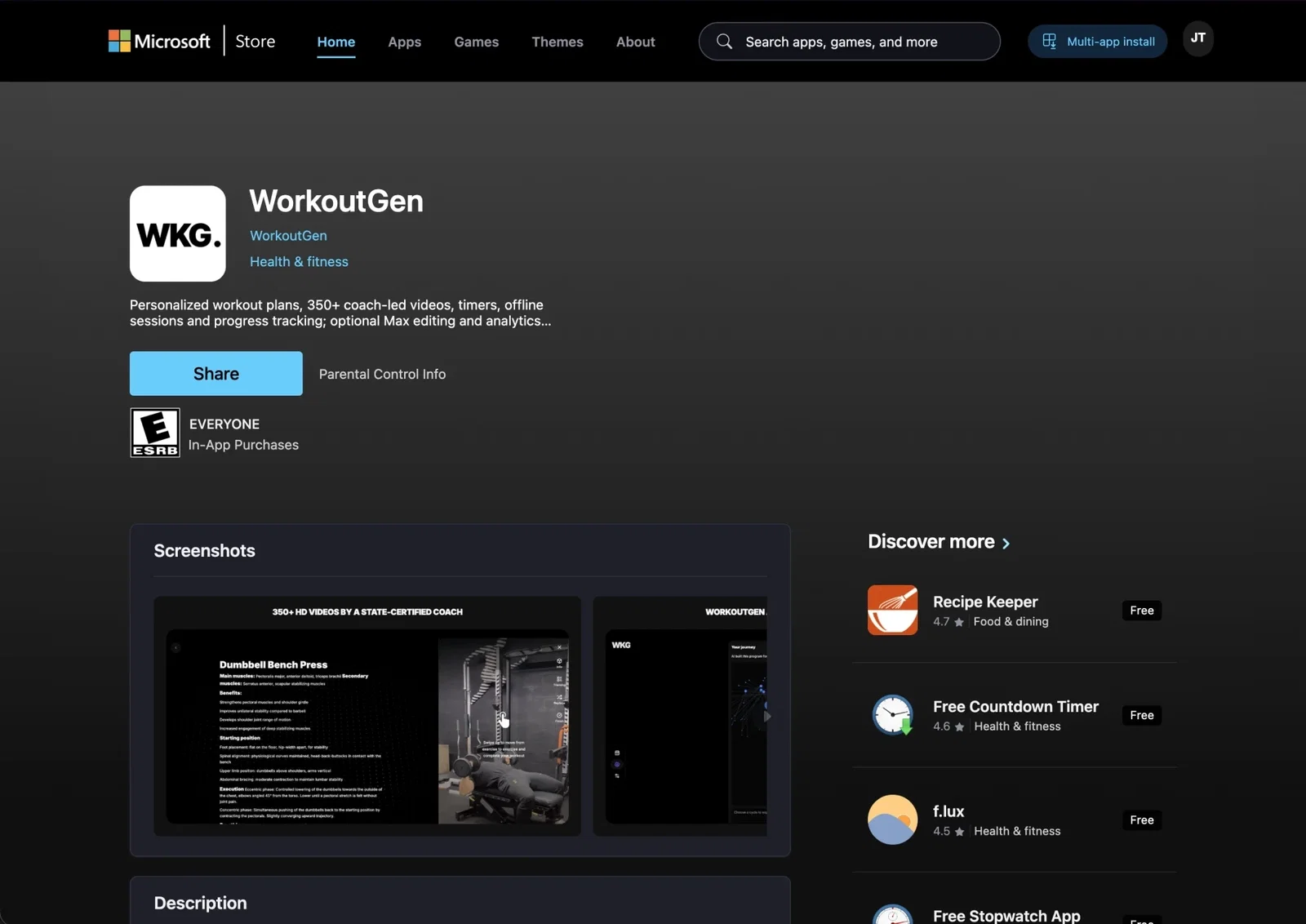This screenshot has height=924, width=1306.
Task: Open the Store home link
Action: tap(255, 41)
